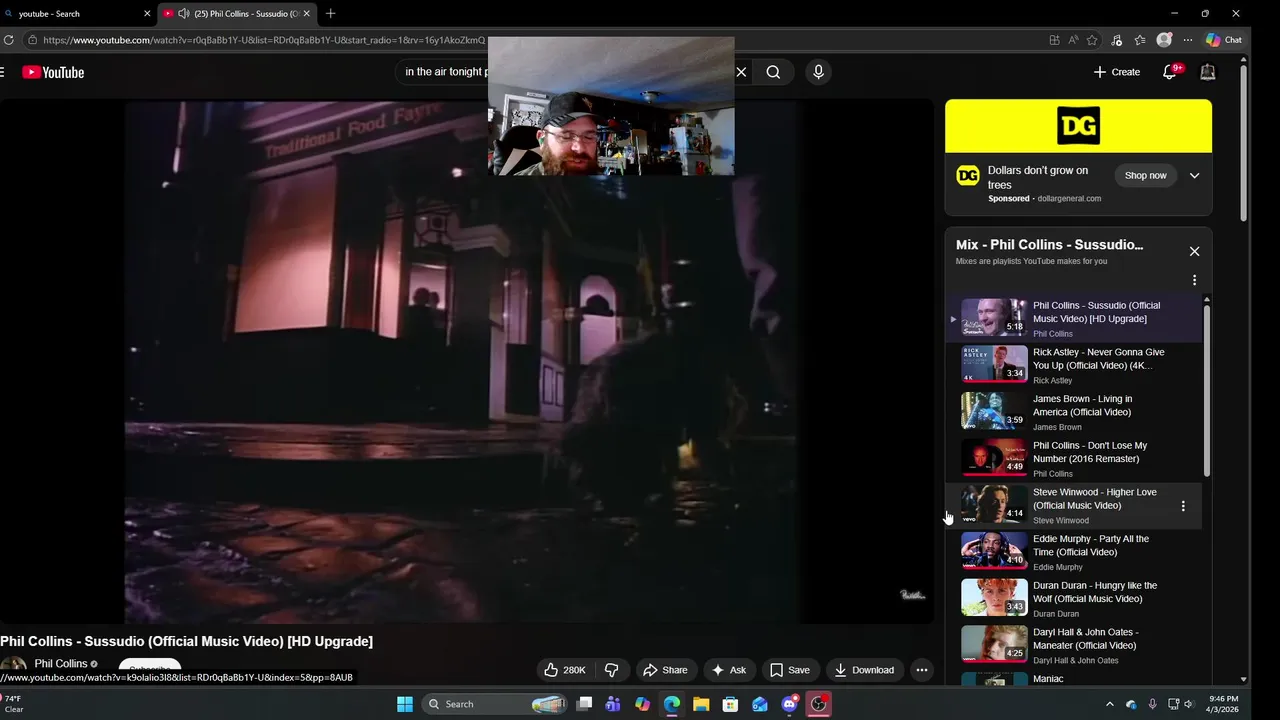Open the Edge split screen icon
Image resolution: width=1280 pixels, height=720 pixels.
[1054, 40]
